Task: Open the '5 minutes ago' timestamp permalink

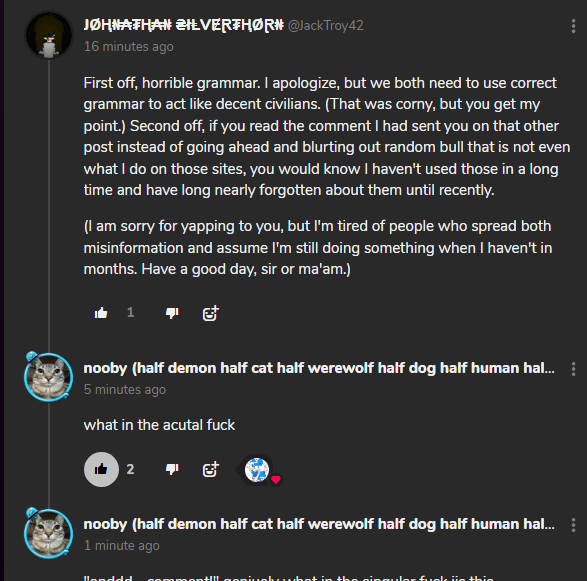Action: (125, 390)
